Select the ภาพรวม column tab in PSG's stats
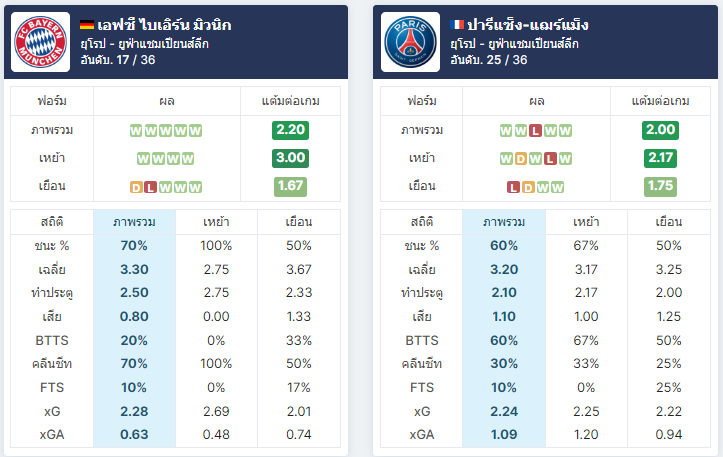Screen dimensions: 723x457 [504, 222]
